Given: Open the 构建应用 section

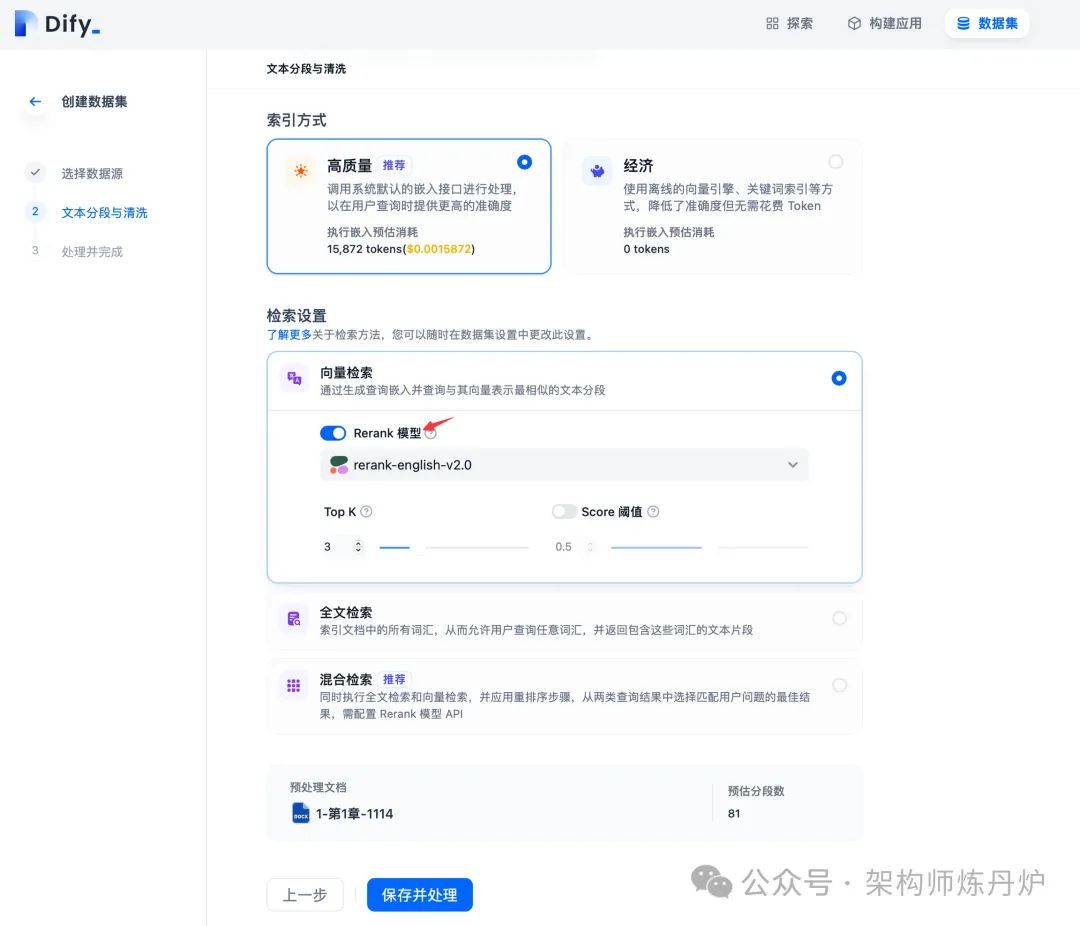Looking at the screenshot, I should click(x=884, y=22).
